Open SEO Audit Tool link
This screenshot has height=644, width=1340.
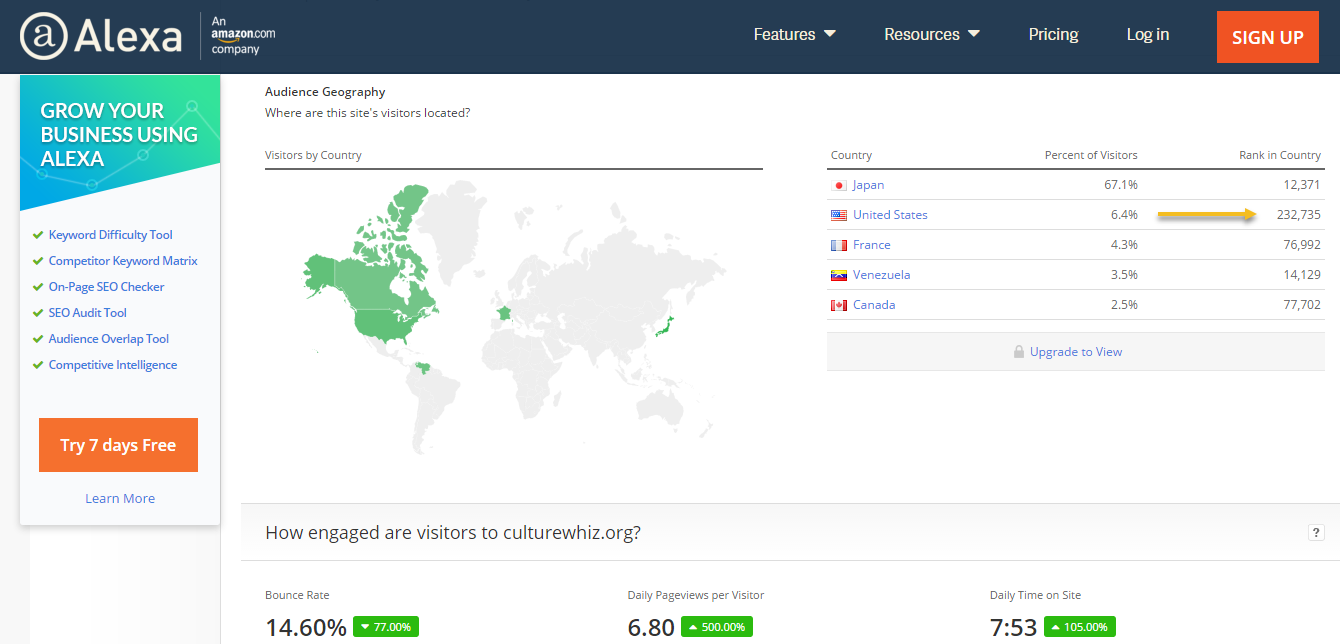tap(88, 313)
